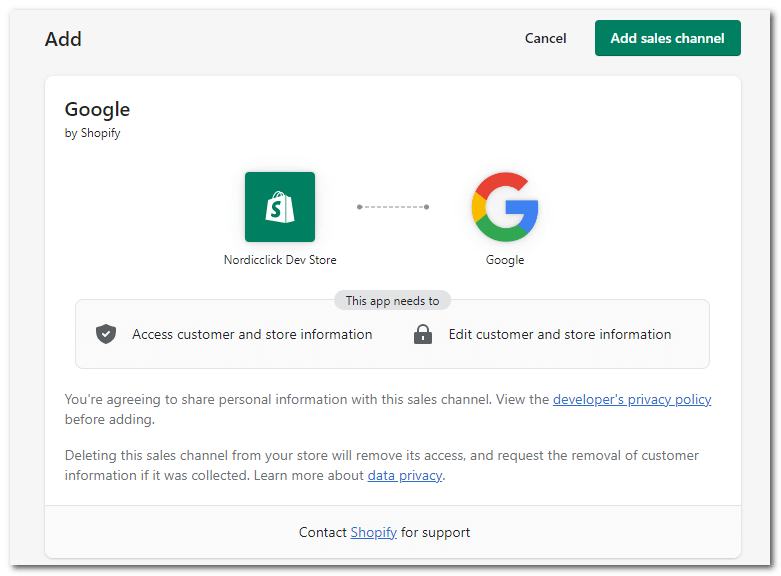Click the Google label under the logo

(x=505, y=260)
